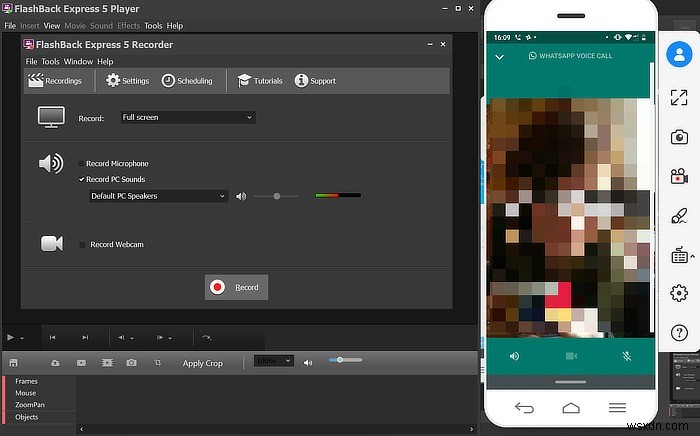Screen dimensions: 700x436
Task: Open the Recorder Window menu
Action: (x=78, y=62)
